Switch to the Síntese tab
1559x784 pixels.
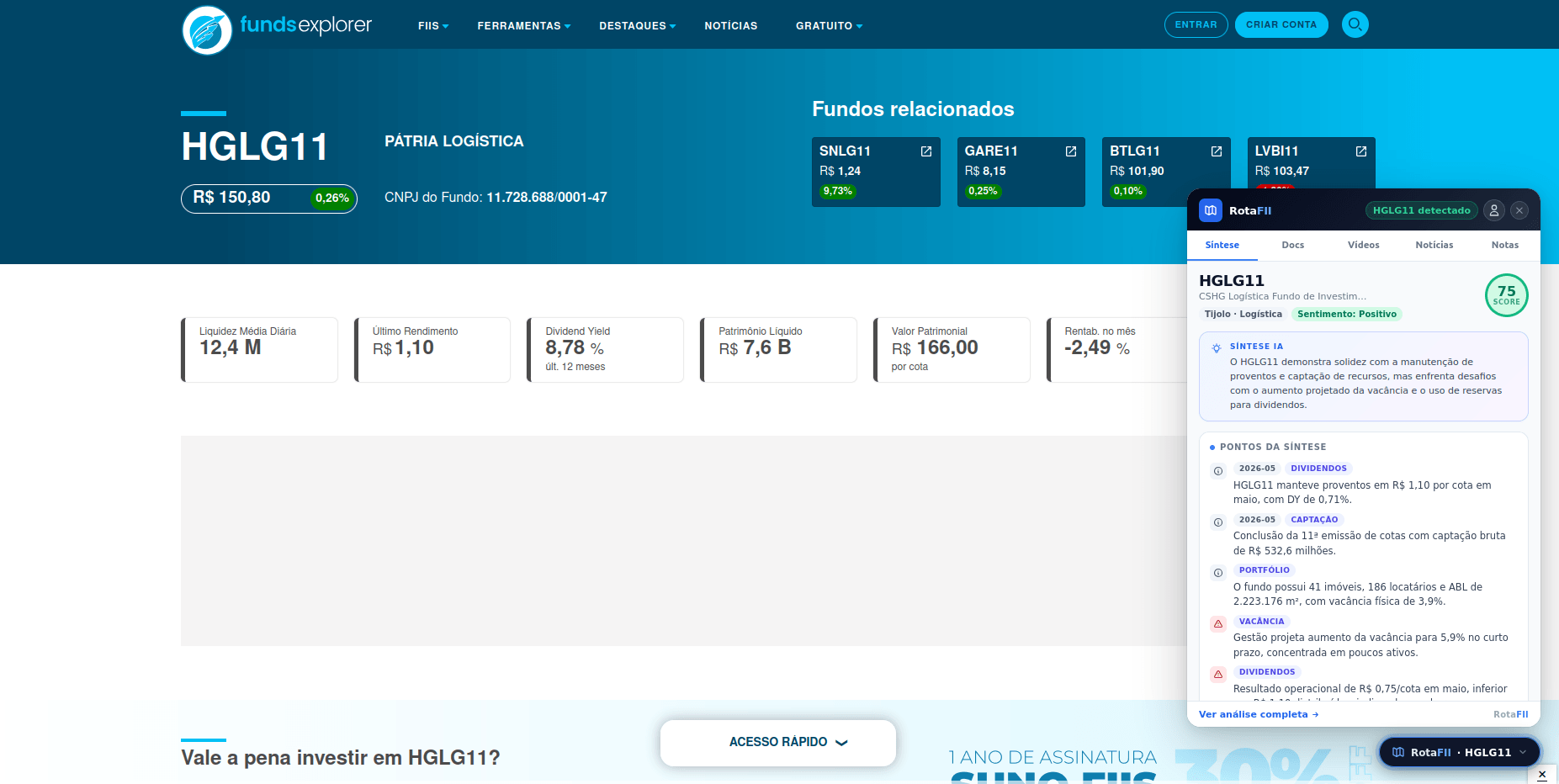[1222, 245]
